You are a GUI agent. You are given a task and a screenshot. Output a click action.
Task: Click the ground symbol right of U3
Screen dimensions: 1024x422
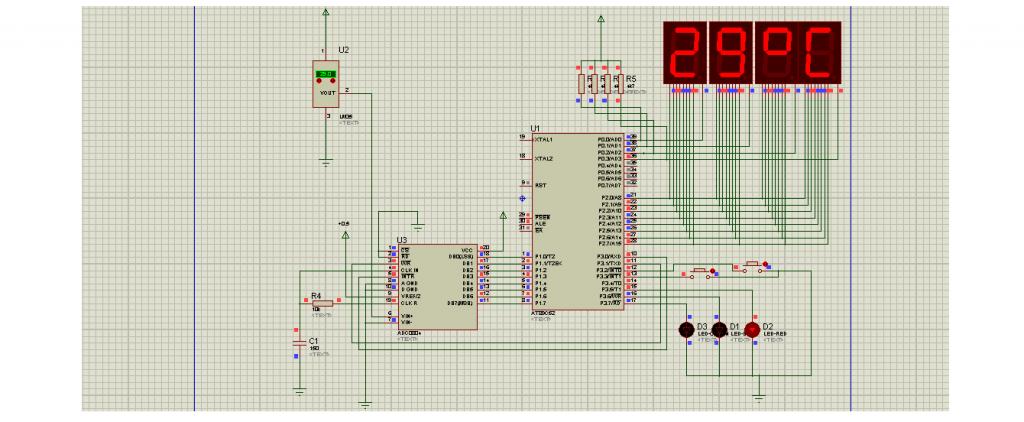pos(418,227)
